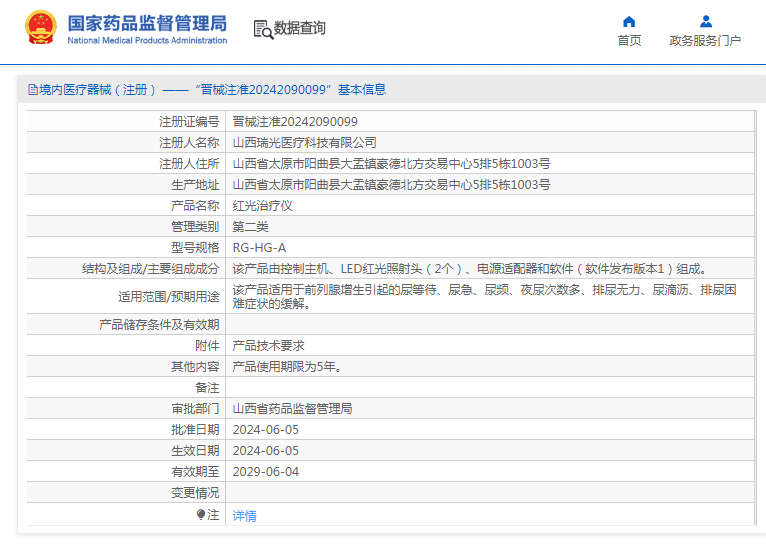The width and height of the screenshot is (766, 544).
Task: Click the 备注 label
Action: 207,388
